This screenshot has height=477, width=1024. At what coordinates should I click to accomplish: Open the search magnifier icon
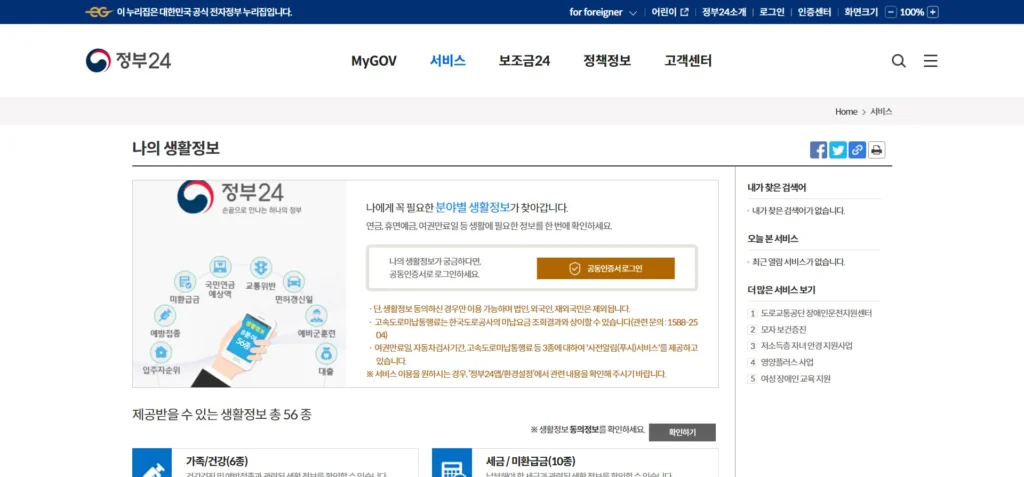[x=899, y=61]
